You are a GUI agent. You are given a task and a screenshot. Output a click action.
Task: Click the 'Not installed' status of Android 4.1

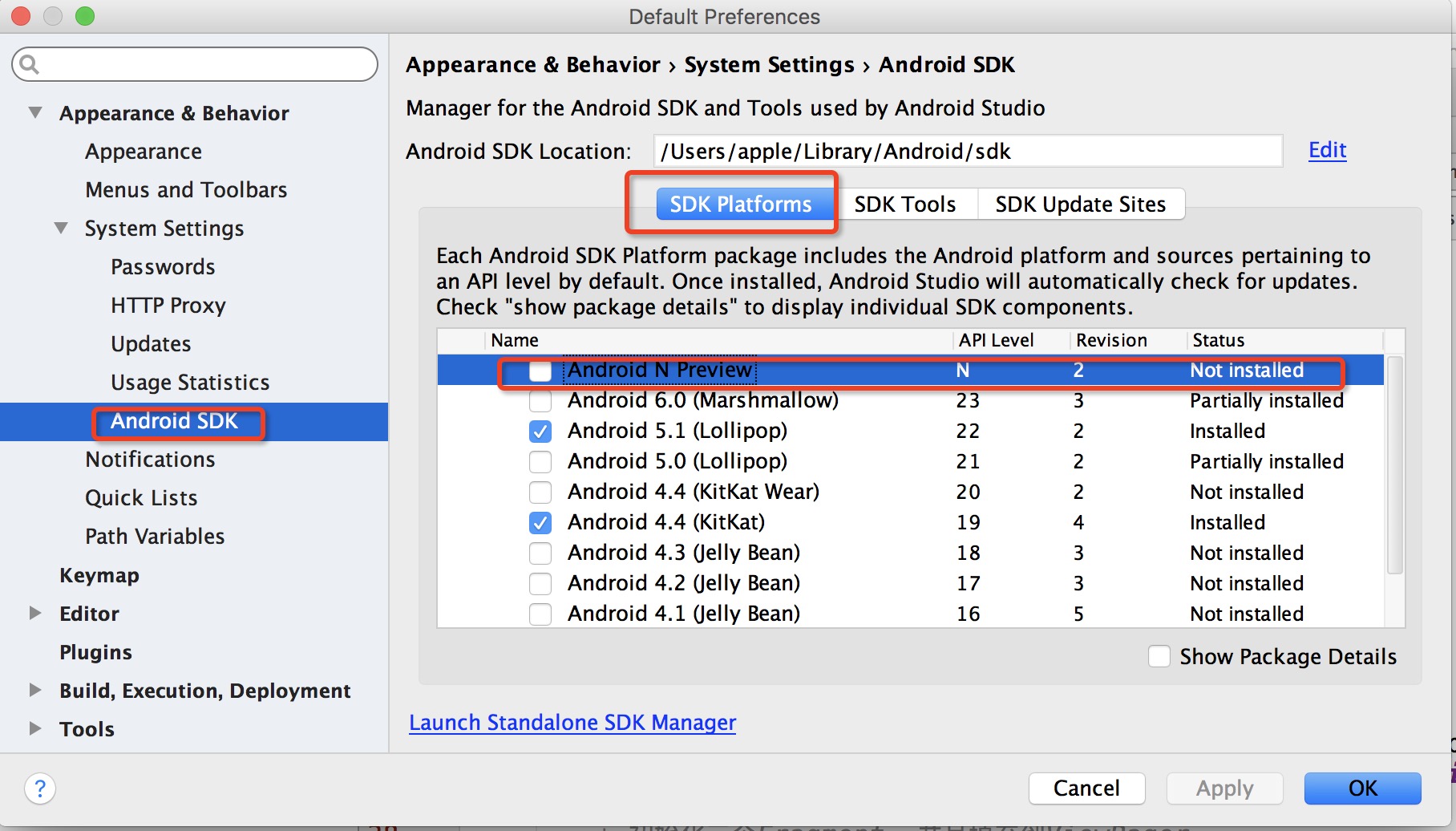tap(1247, 614)
